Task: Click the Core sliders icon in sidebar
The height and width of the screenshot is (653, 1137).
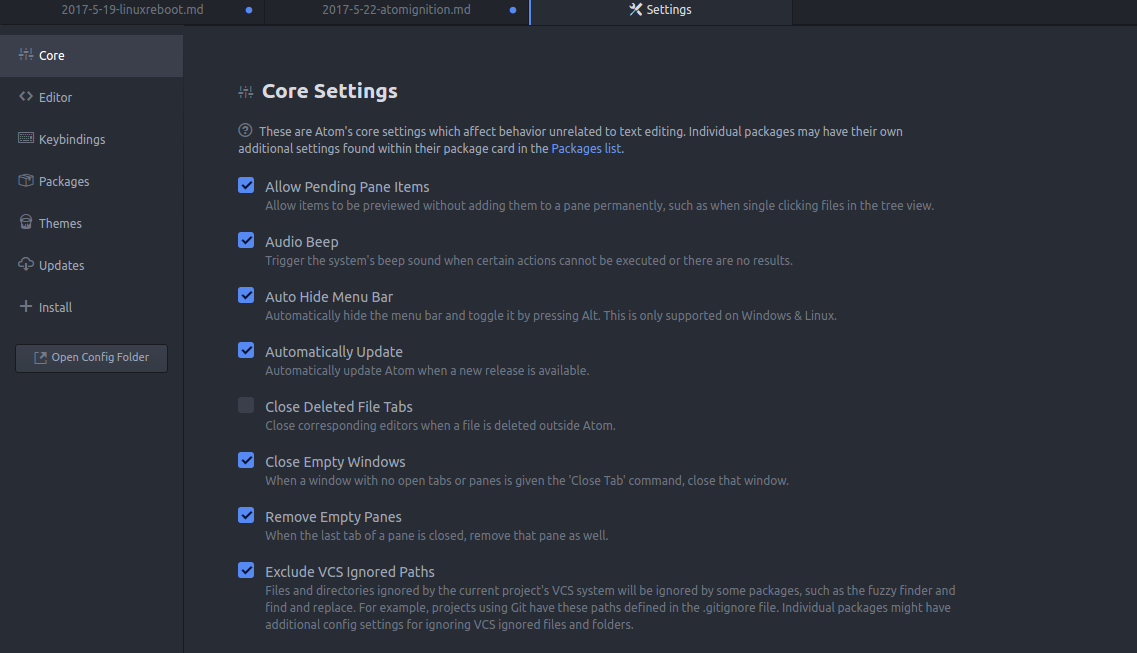Action: click(26, 54)
